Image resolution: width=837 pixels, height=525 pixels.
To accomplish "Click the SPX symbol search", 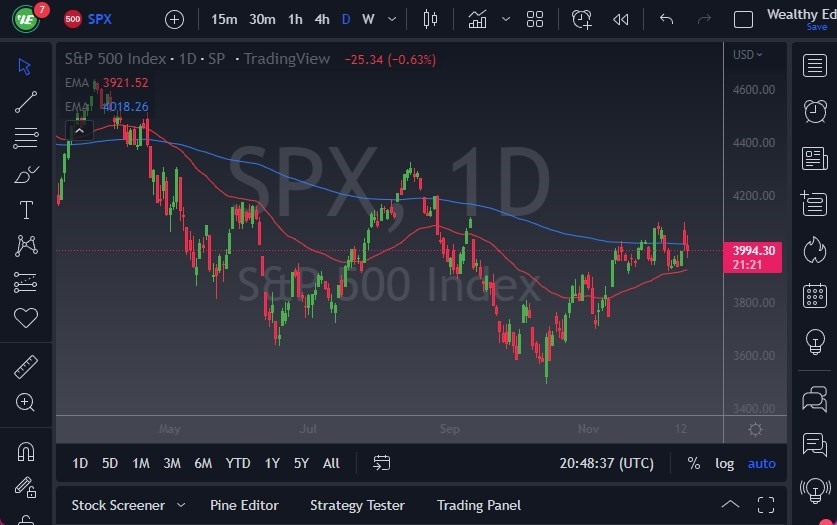I will tap(100, 19).
